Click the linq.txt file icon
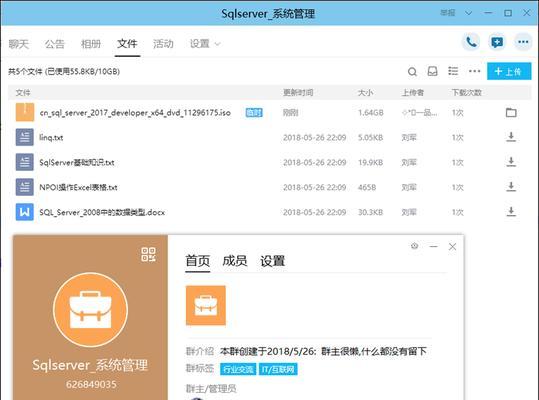Screen dimensions: 539x400 (25, 137)
